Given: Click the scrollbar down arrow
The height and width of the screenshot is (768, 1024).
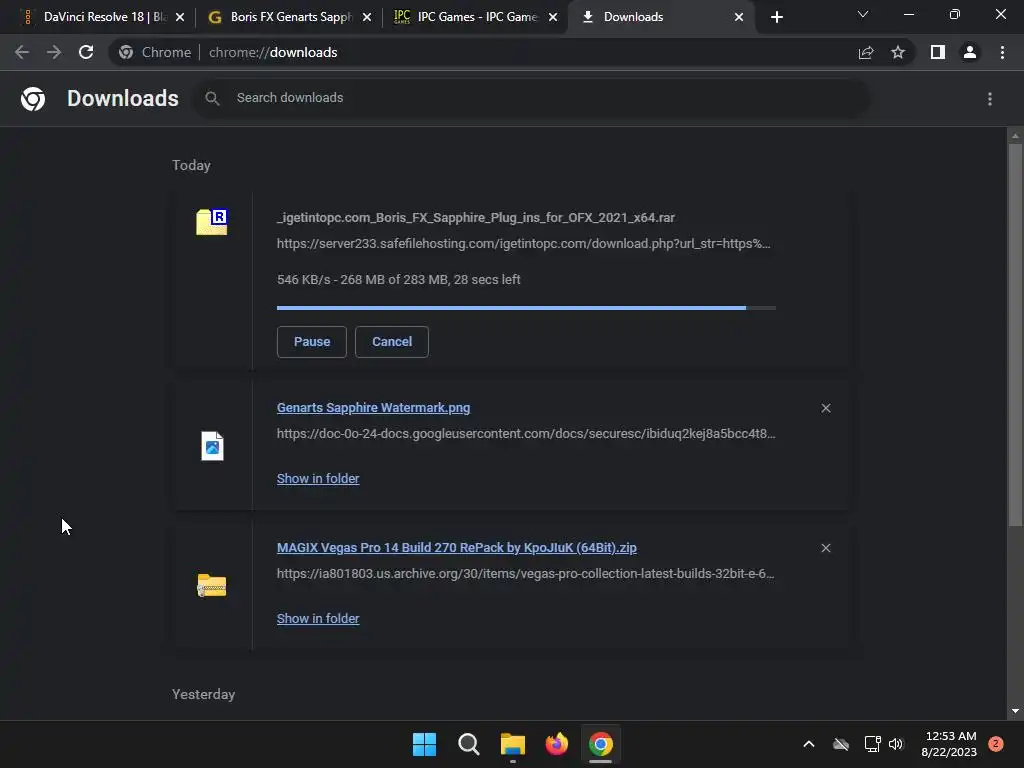Looking at the screenshot, I should [x=1015, y=711].
